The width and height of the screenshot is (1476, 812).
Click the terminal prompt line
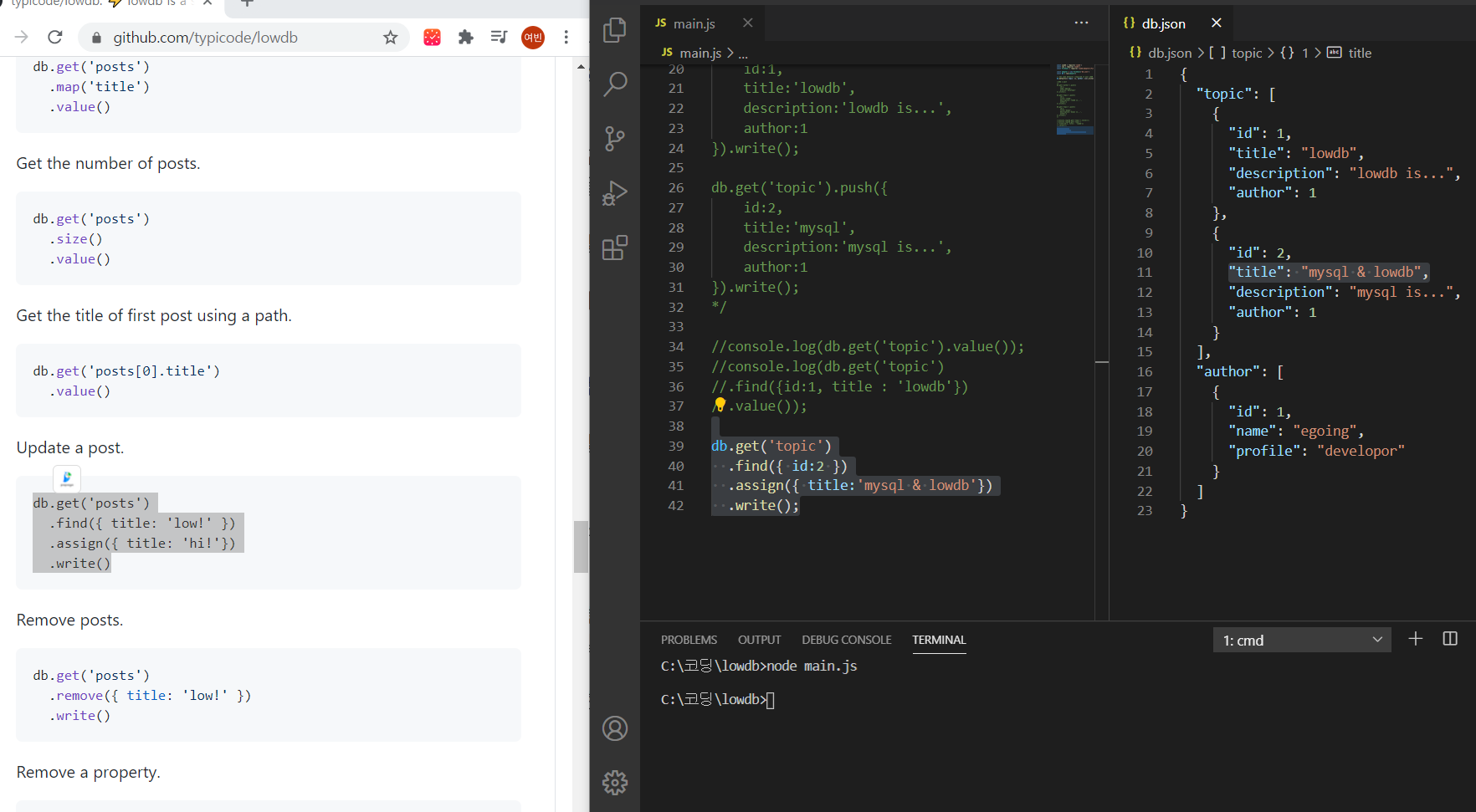[718, 700]
